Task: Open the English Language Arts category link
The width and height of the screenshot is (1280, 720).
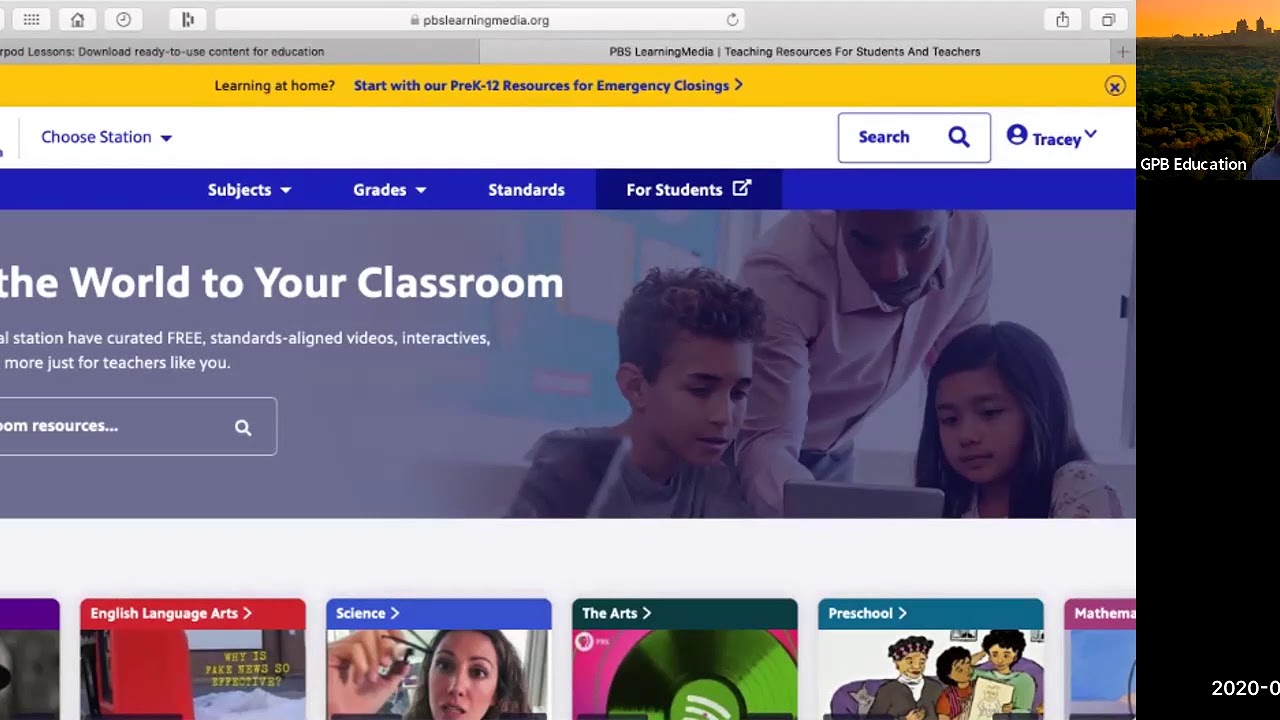Action: coord(171,613)
